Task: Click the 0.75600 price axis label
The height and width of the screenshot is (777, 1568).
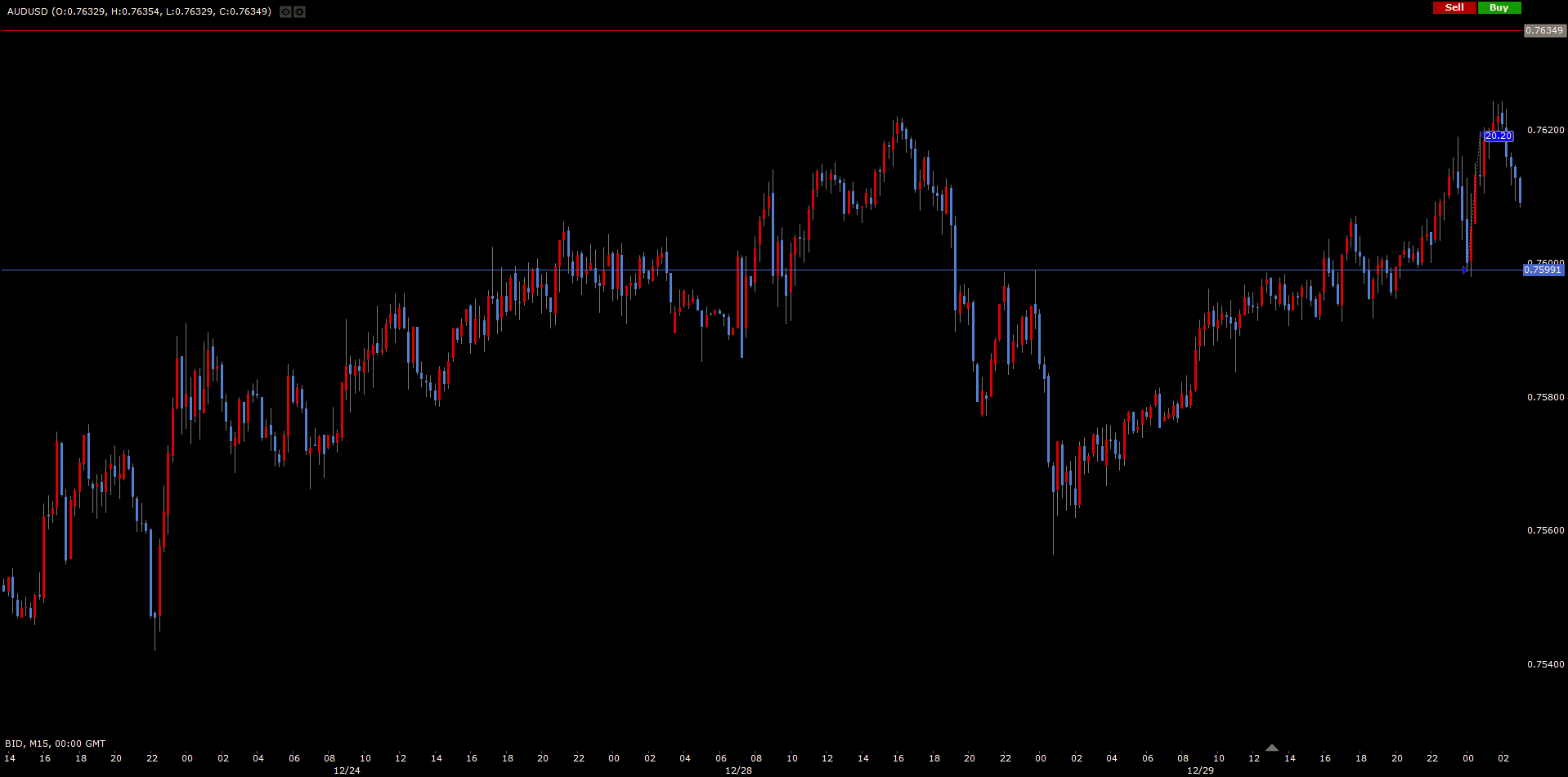Action: click(x=1545, y=530)
